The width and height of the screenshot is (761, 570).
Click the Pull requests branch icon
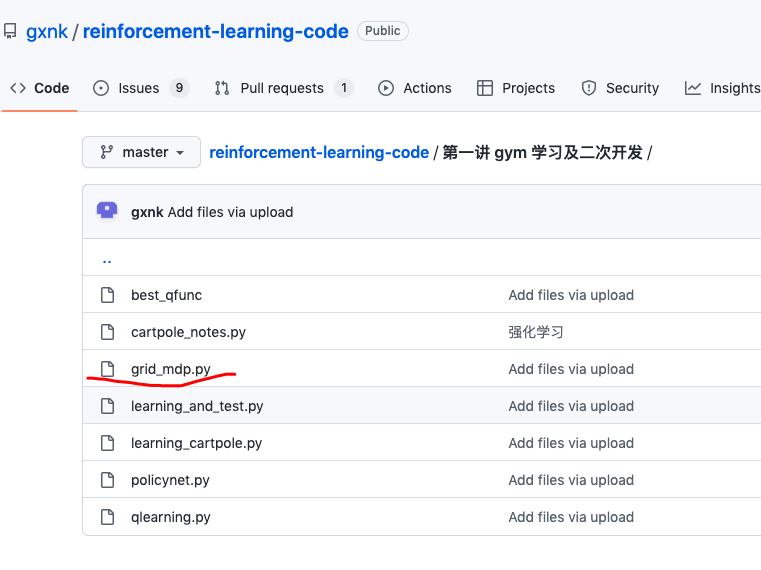pyautogui.click(x=222, y=88)
